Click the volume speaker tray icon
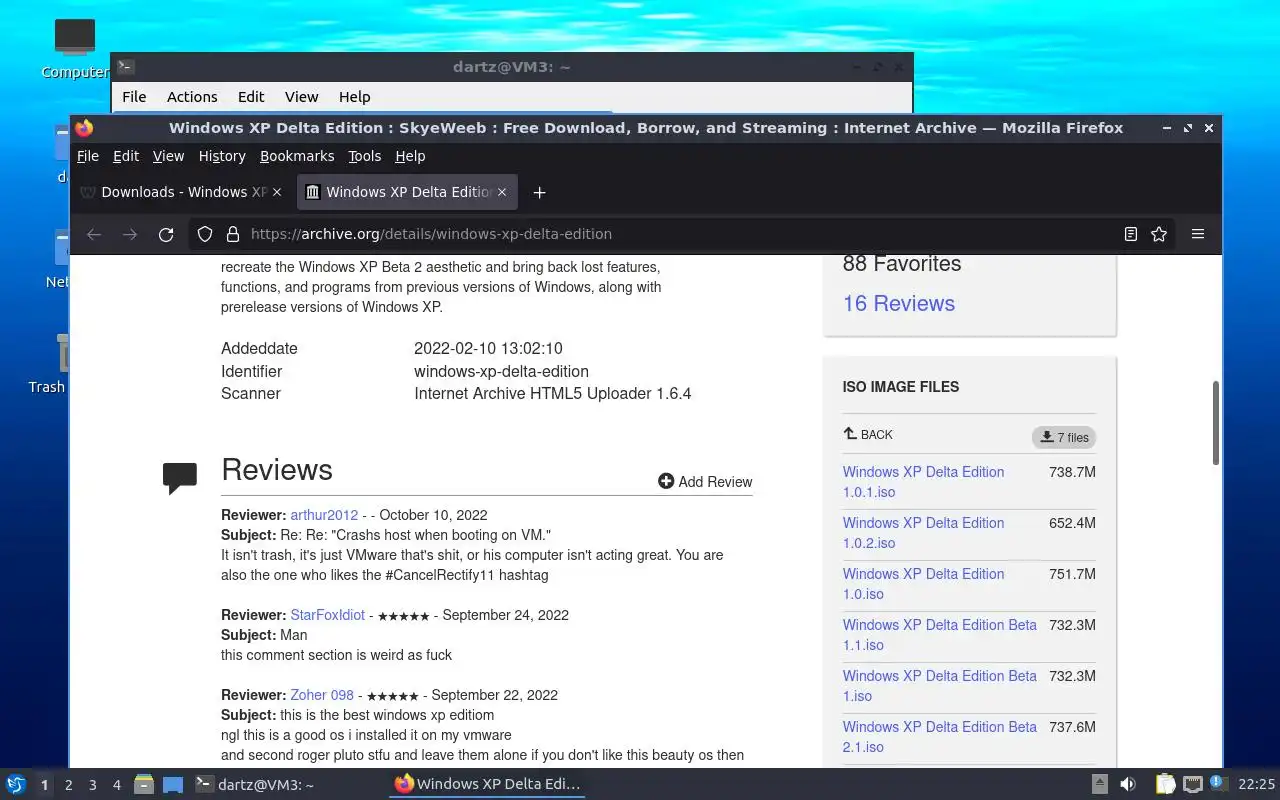This screenshot has width=1280, height=800. point(1127,785)
